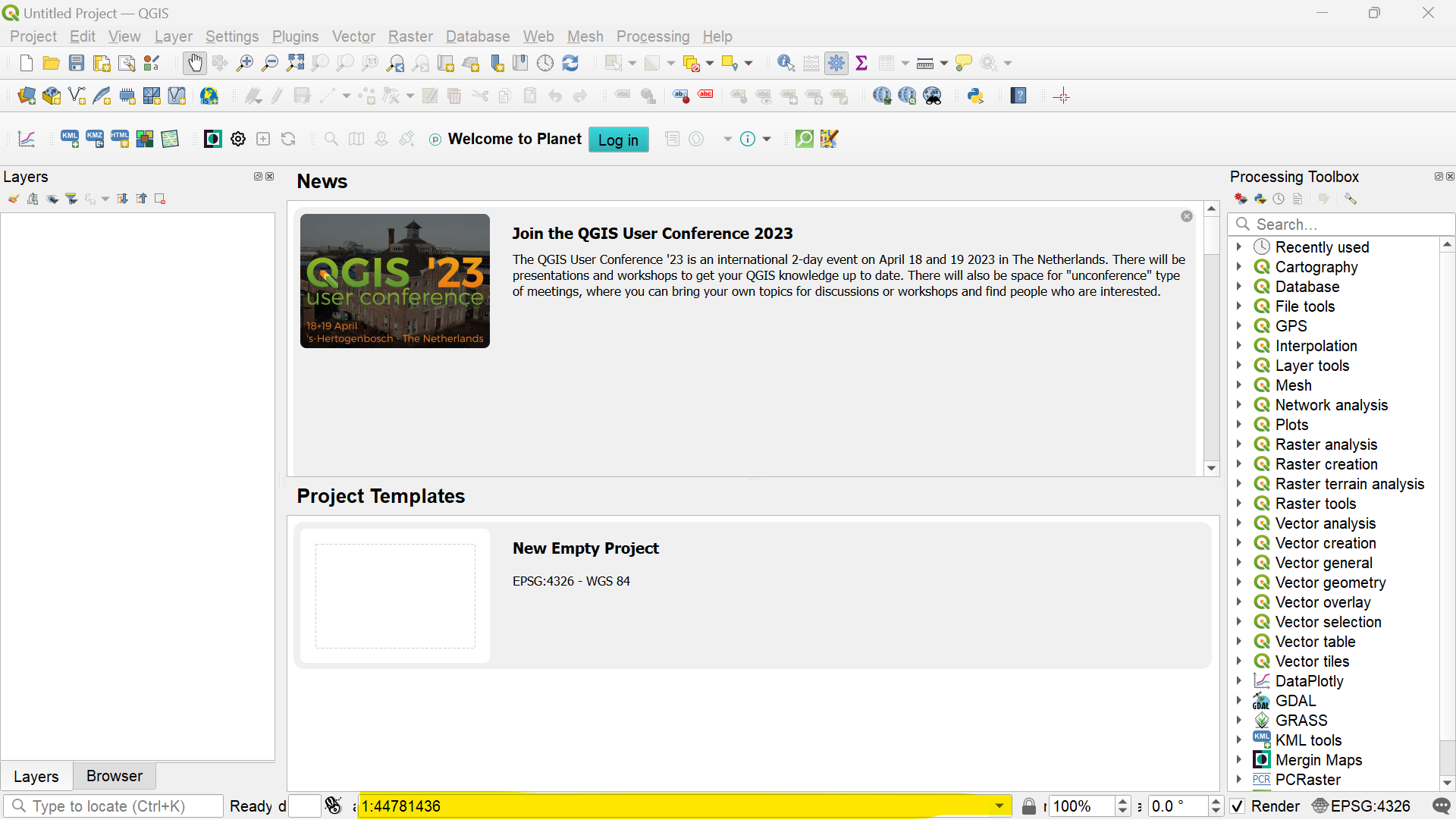This screenshot has width=1456, height=826.
Task: Select the Identify Features tool
Action: click(785, 63)
